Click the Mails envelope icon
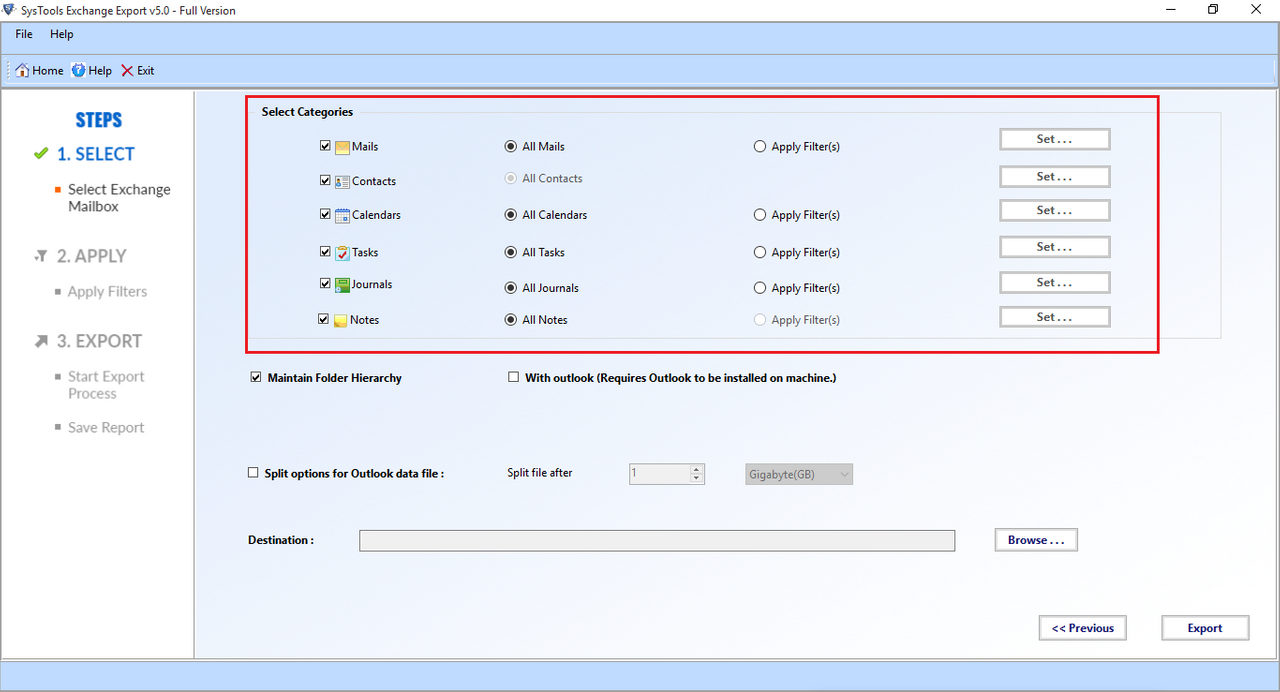This screenshot has width=1280, height=692. coord(342,147)
